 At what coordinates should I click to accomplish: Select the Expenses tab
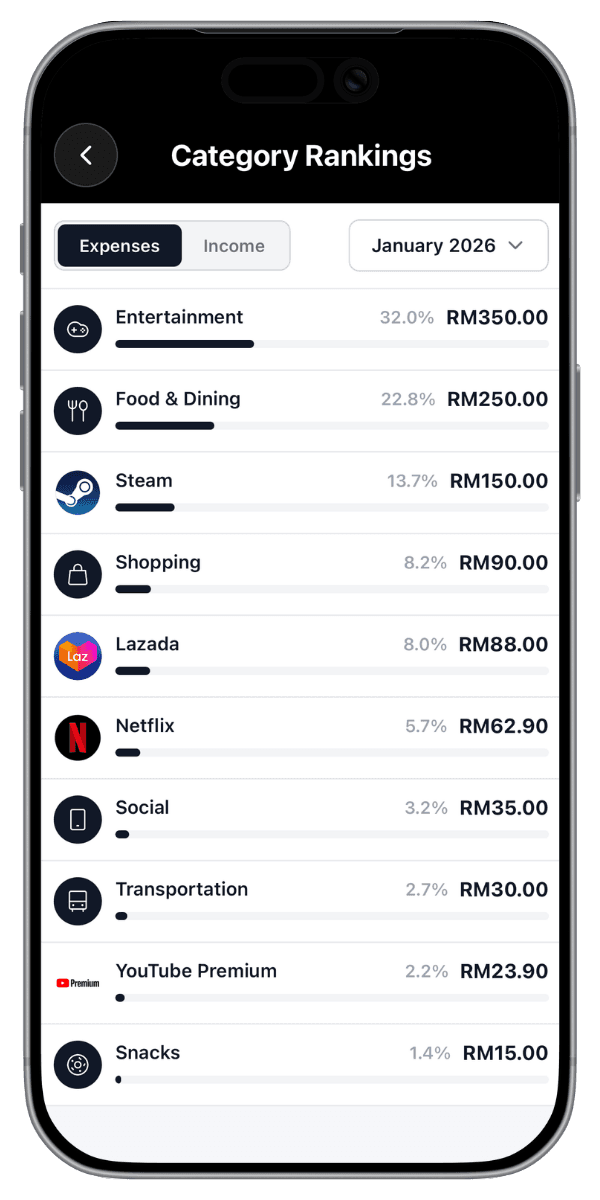point(119,246)
